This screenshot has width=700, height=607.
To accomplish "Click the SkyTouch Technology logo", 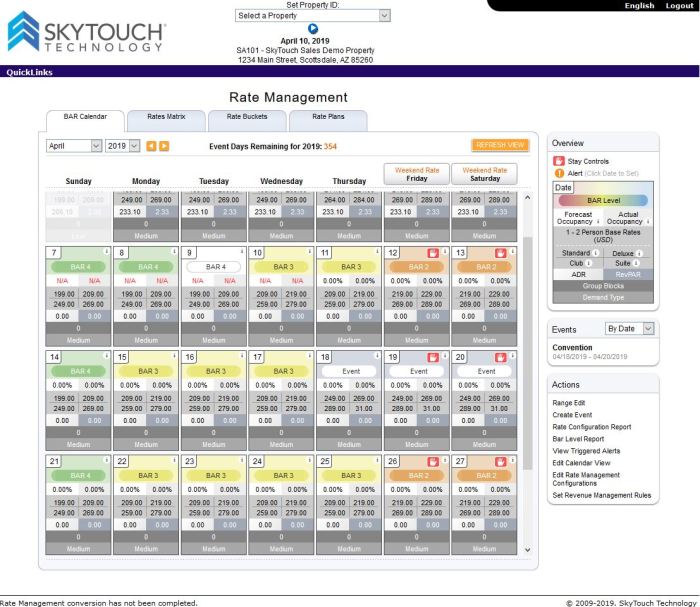I will [87, 31].
